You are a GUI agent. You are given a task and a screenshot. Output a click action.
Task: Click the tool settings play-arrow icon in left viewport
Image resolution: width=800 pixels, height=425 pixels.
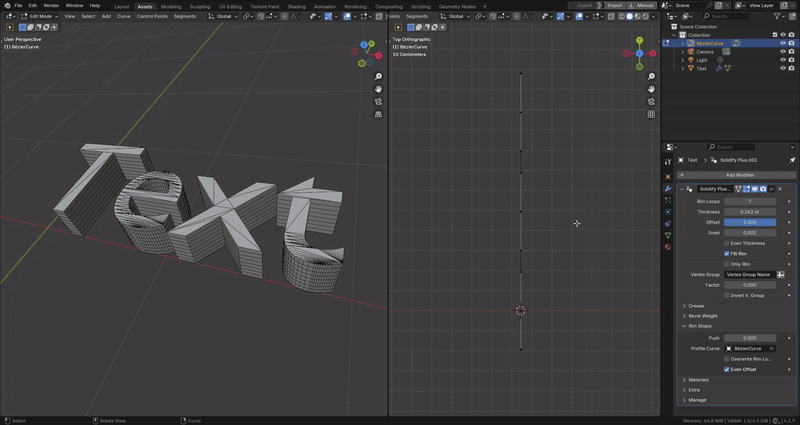[10, 27]
